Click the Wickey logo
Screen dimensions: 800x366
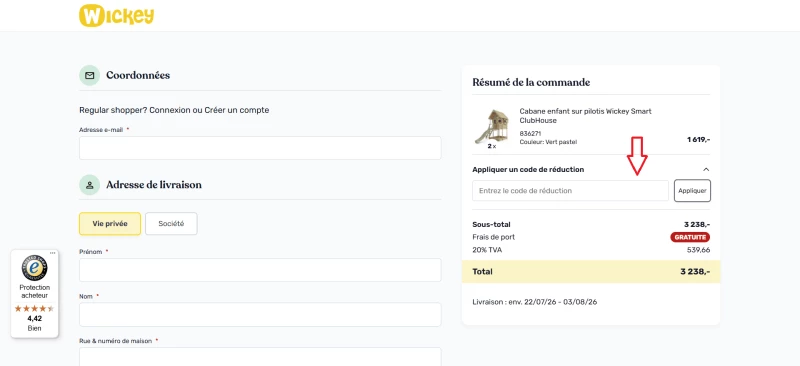point(116,16)
